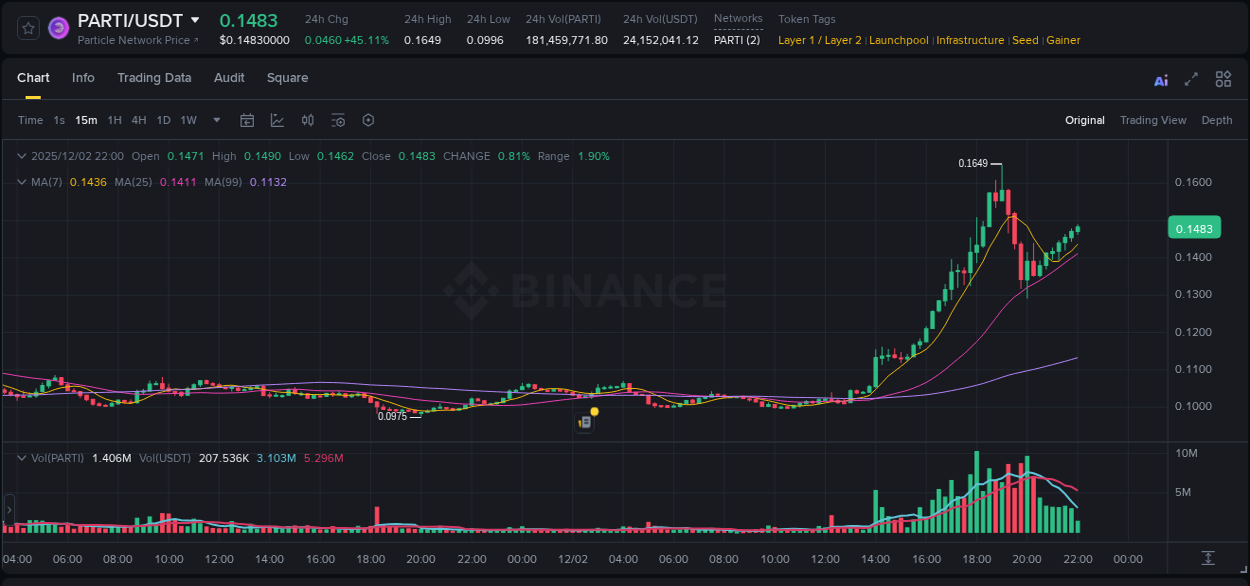Image resolution: width=1250 pixels, height=586 pixels.
Task: Select the 1D timeframe
Action: (163, 120)
